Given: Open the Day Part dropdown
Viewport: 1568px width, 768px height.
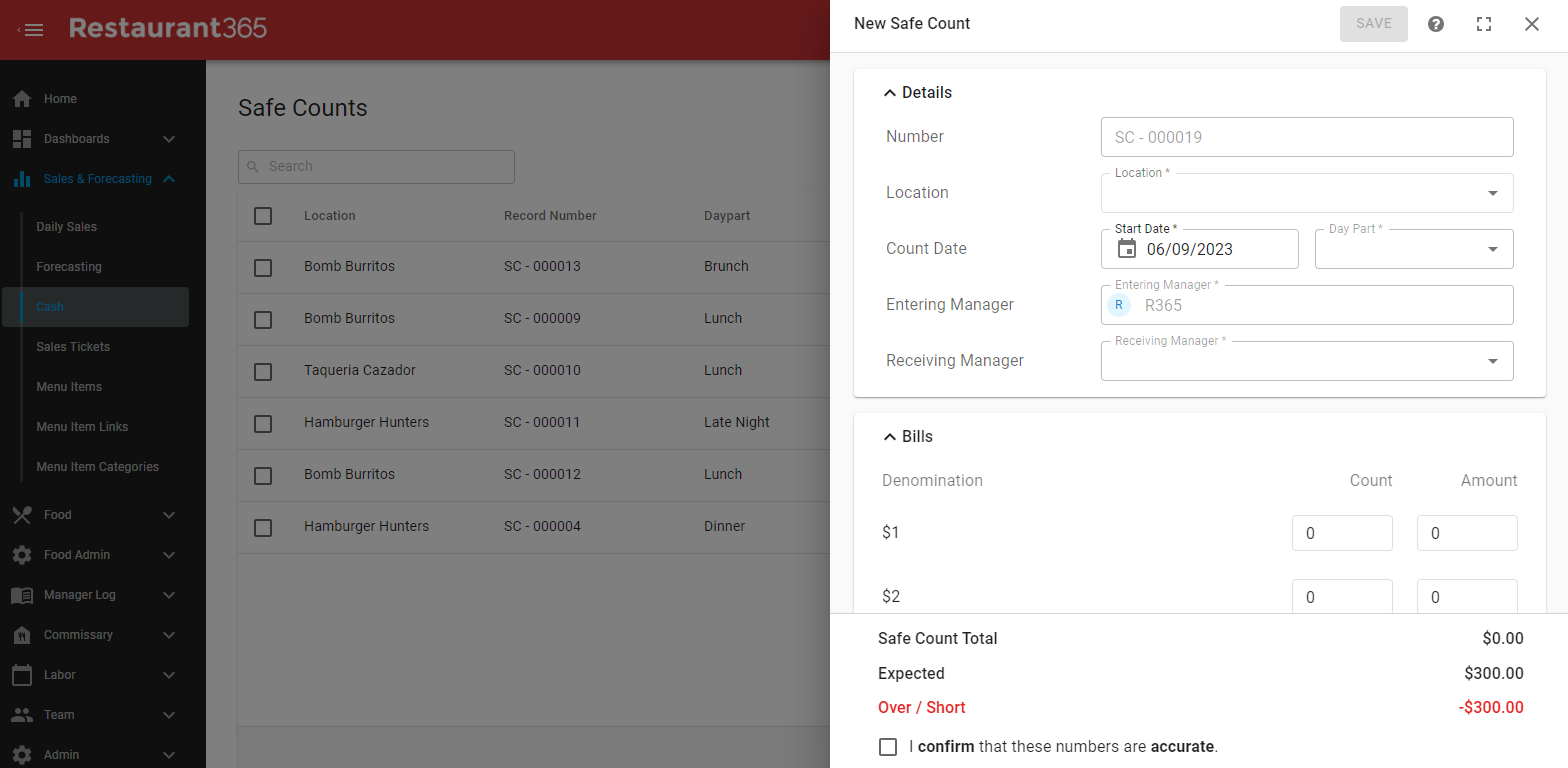Looking at the screenshot, I should (1414, 249).
